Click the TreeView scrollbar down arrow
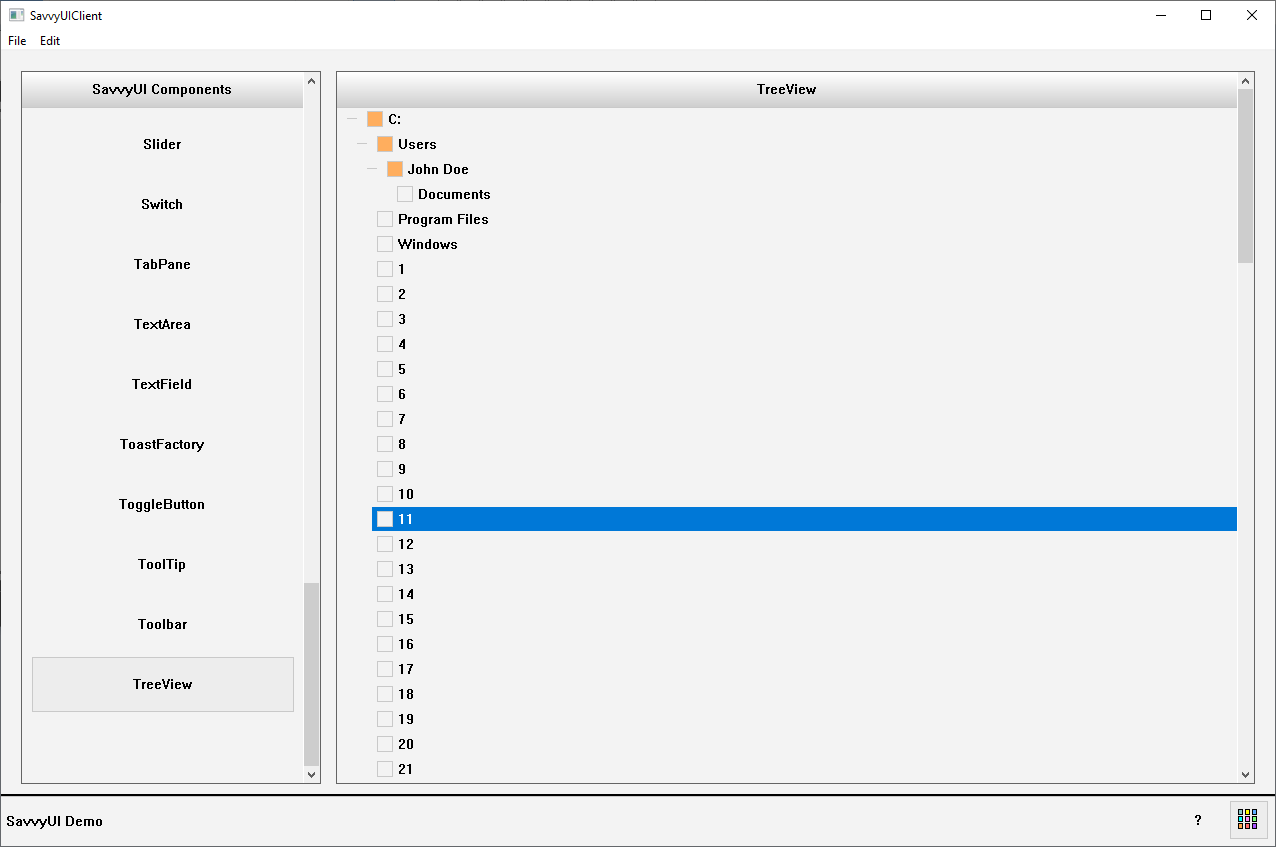The image size is (1276, 847). point(1245,775)
